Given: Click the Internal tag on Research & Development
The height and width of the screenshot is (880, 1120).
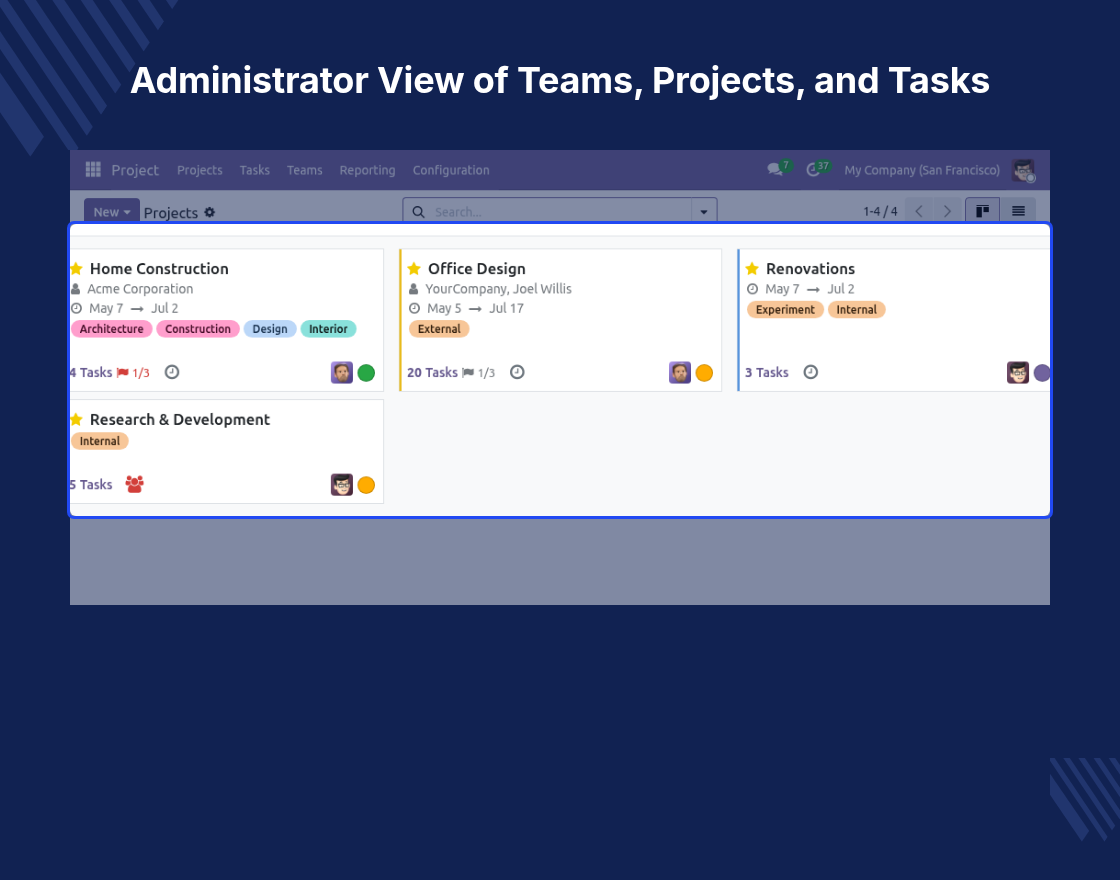Looking at the screenshot, I should (99, 441).
